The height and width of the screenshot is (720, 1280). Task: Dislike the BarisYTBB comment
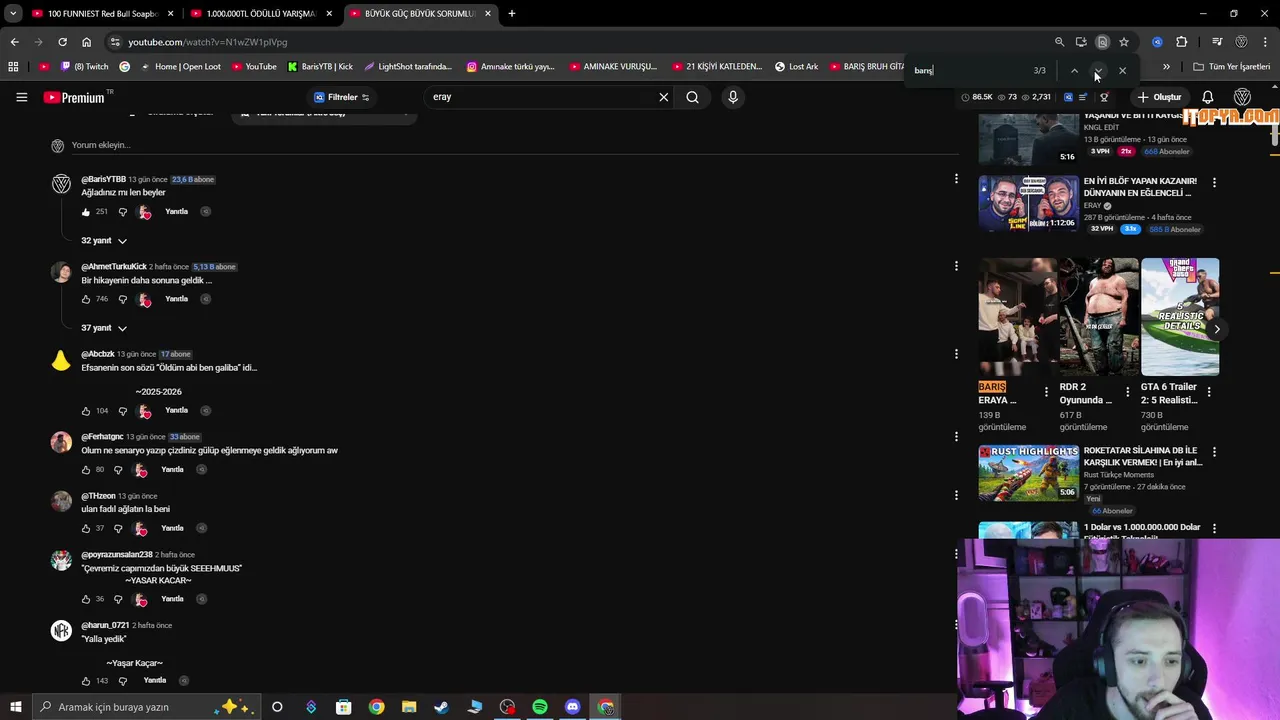pos(123,212)
